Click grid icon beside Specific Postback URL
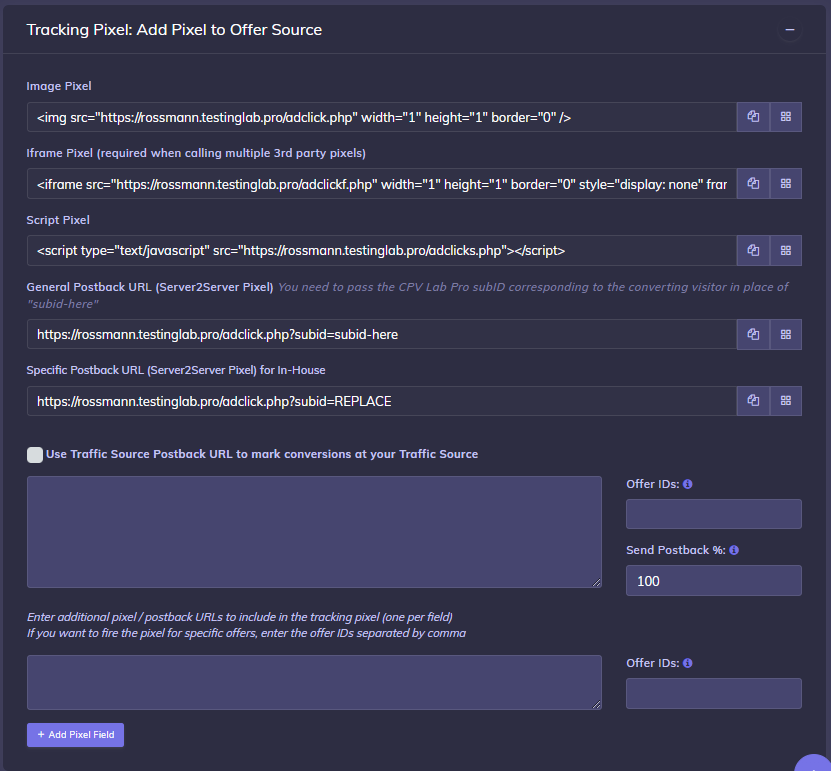831x771 pixels. tap(786, 401)
